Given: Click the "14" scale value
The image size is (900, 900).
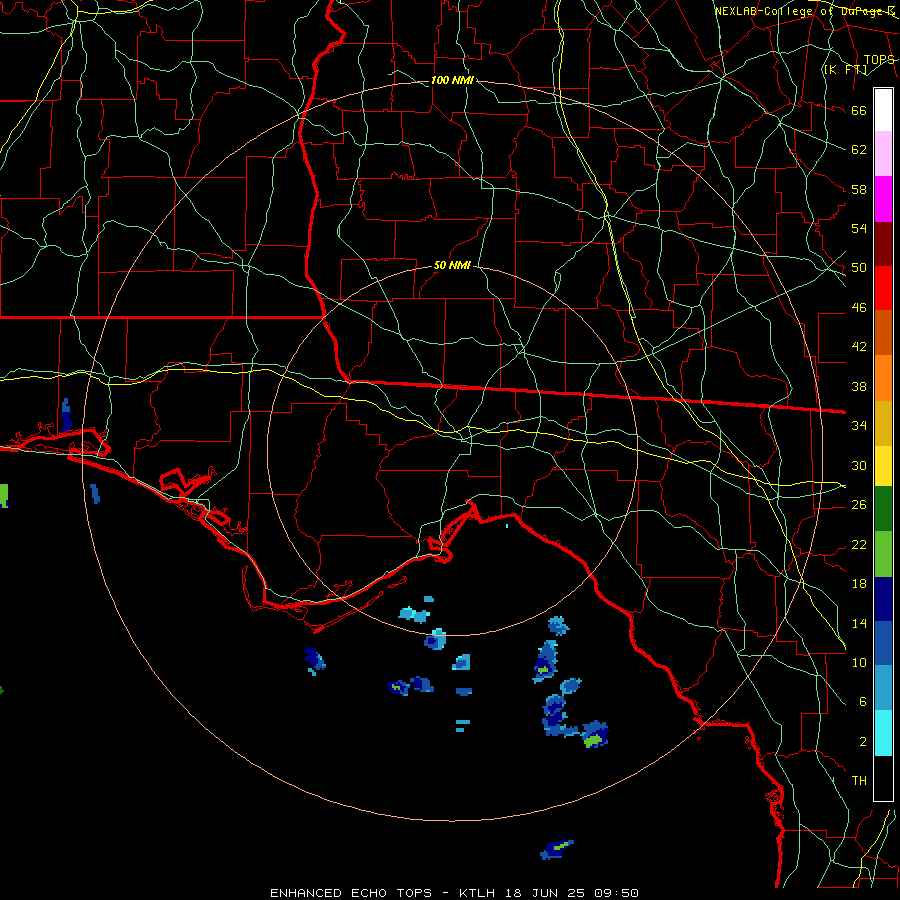Looking at the screenshot, I should [x=859, y=623].
